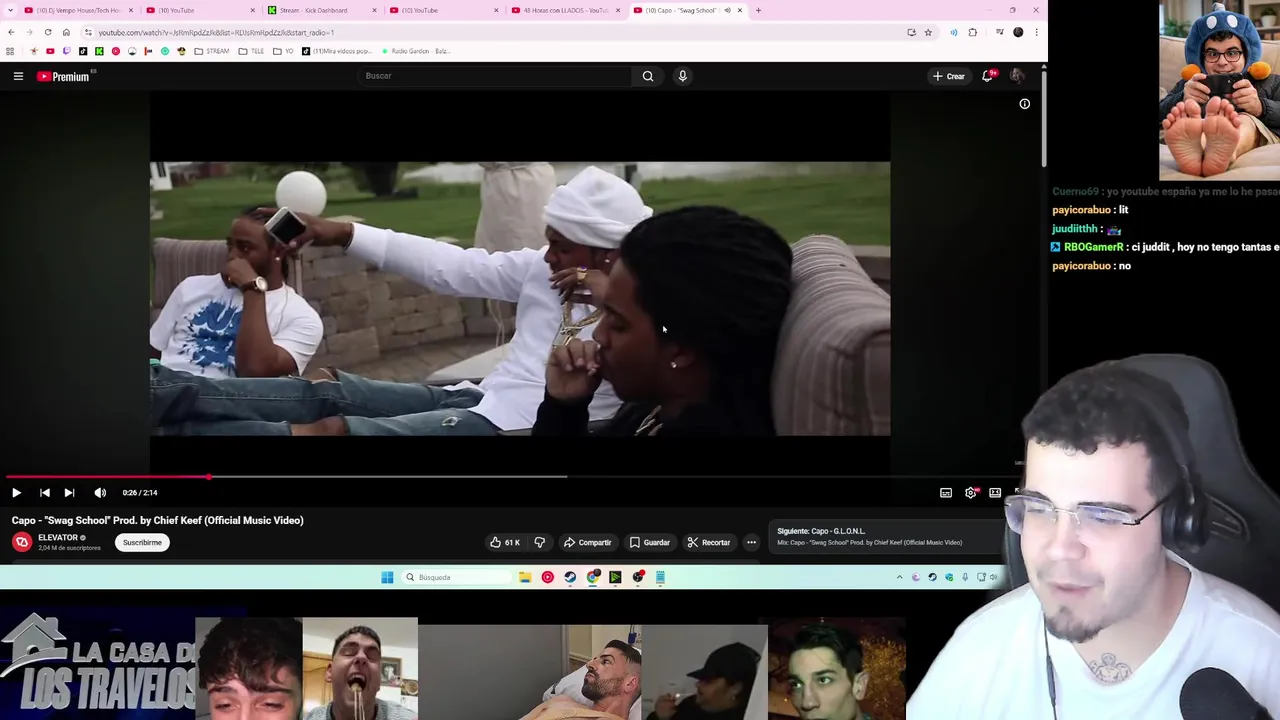Viewport: 1280px width, 720px height.
Task: Click the video info card icon
Action: pyautogui.click(x=1024, y=104)
